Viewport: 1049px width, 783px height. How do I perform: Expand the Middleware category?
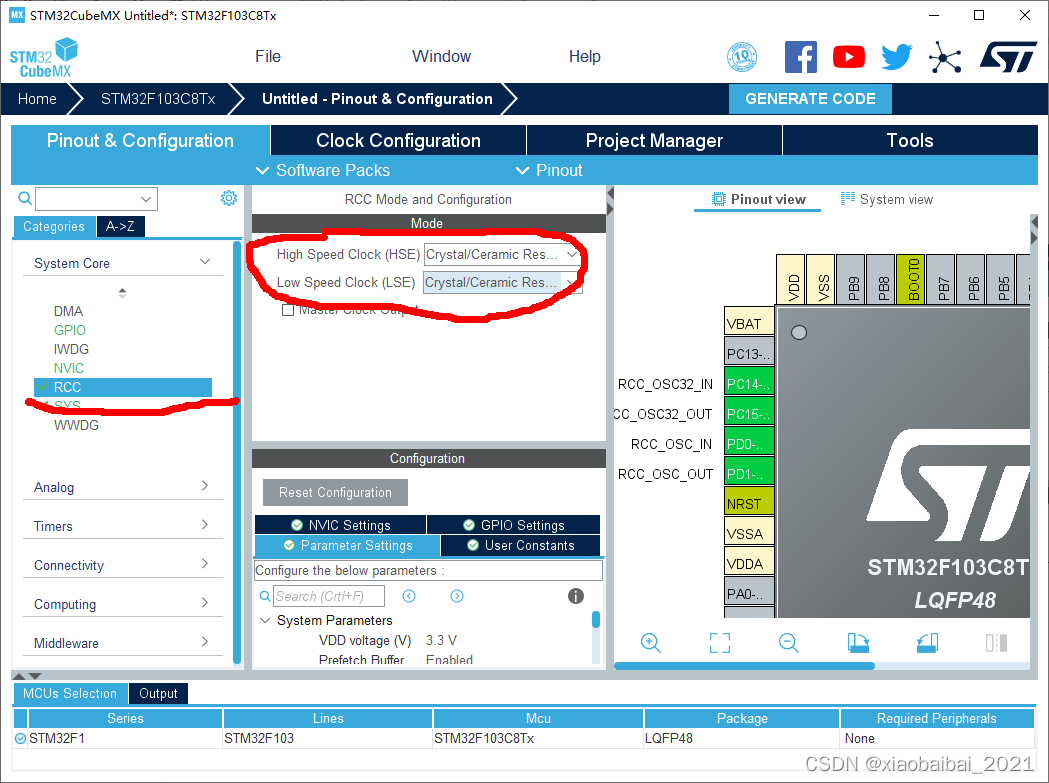(205, 641)
